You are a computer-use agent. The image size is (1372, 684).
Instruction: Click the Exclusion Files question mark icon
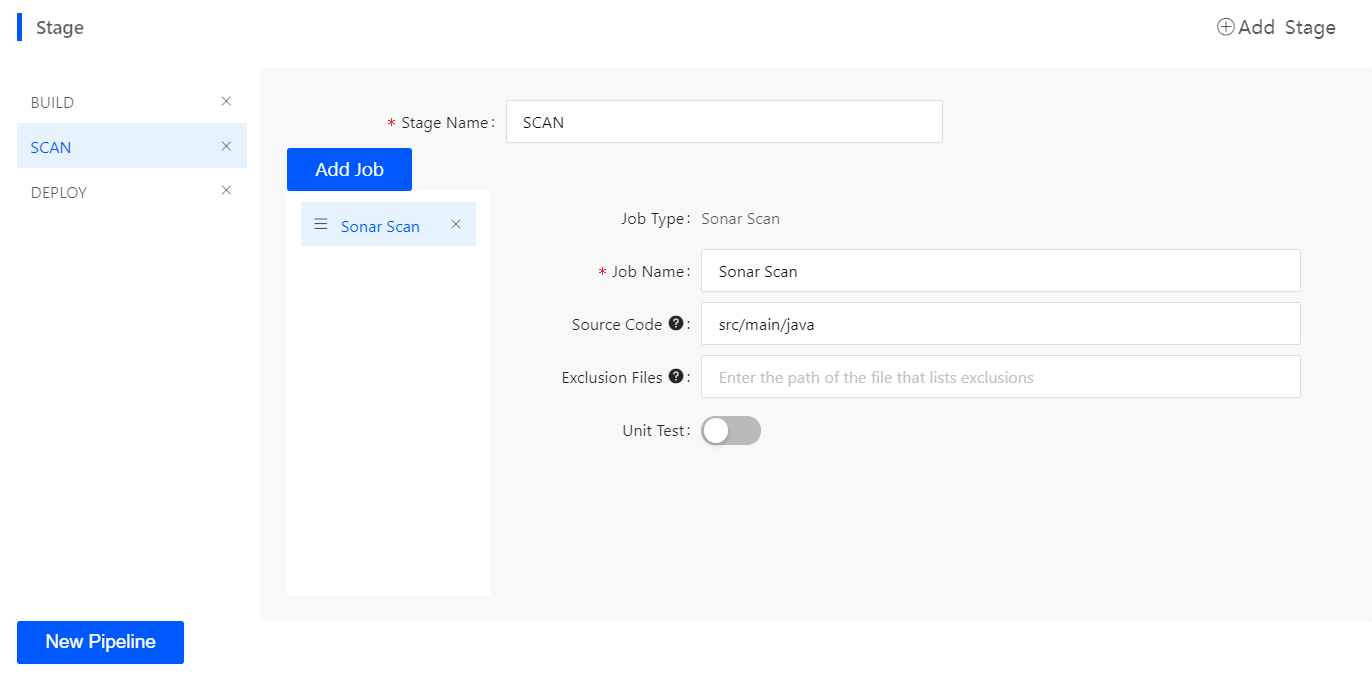point(676,377)
